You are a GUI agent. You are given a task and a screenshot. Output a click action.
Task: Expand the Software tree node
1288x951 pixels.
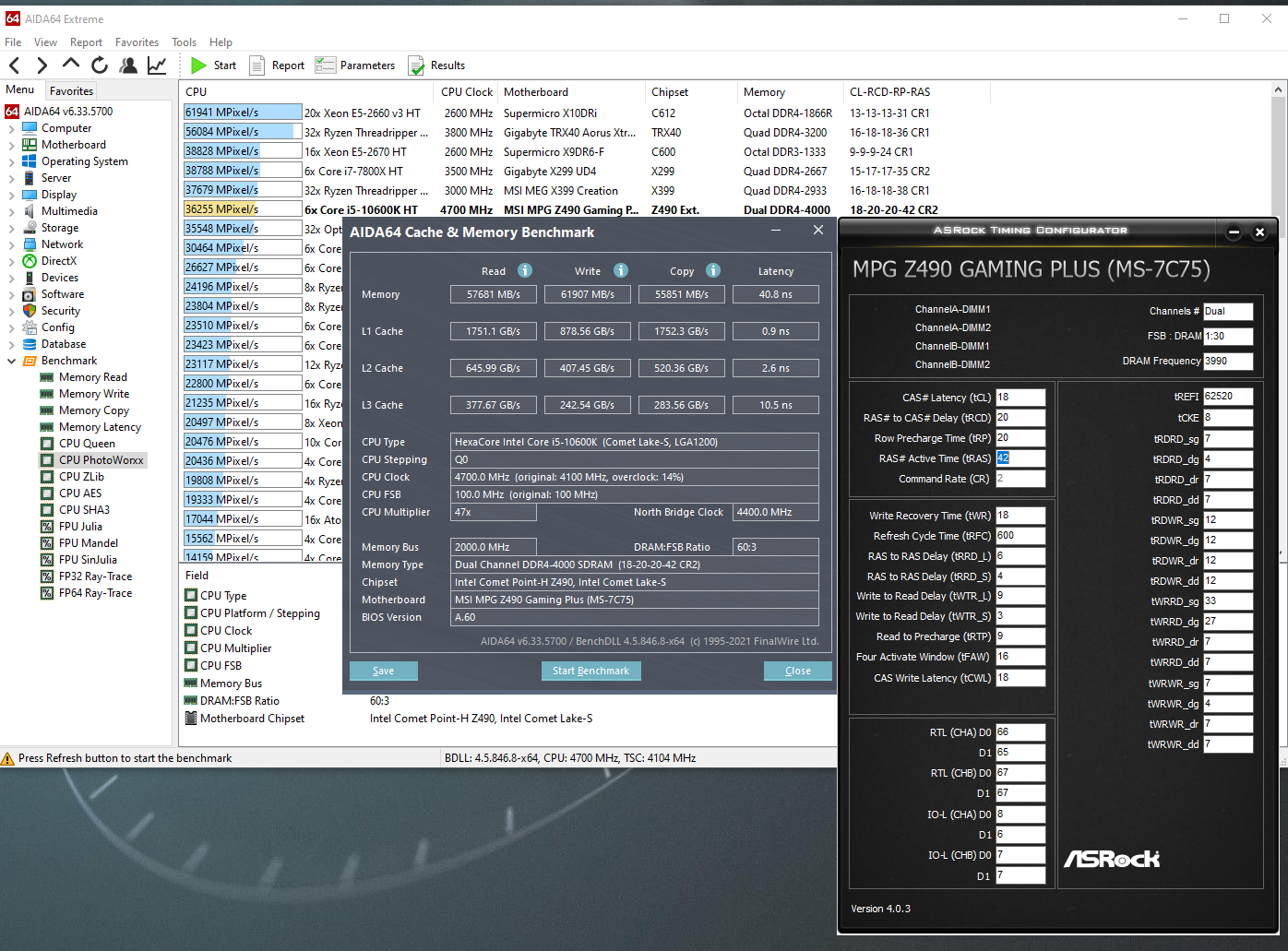11,294
